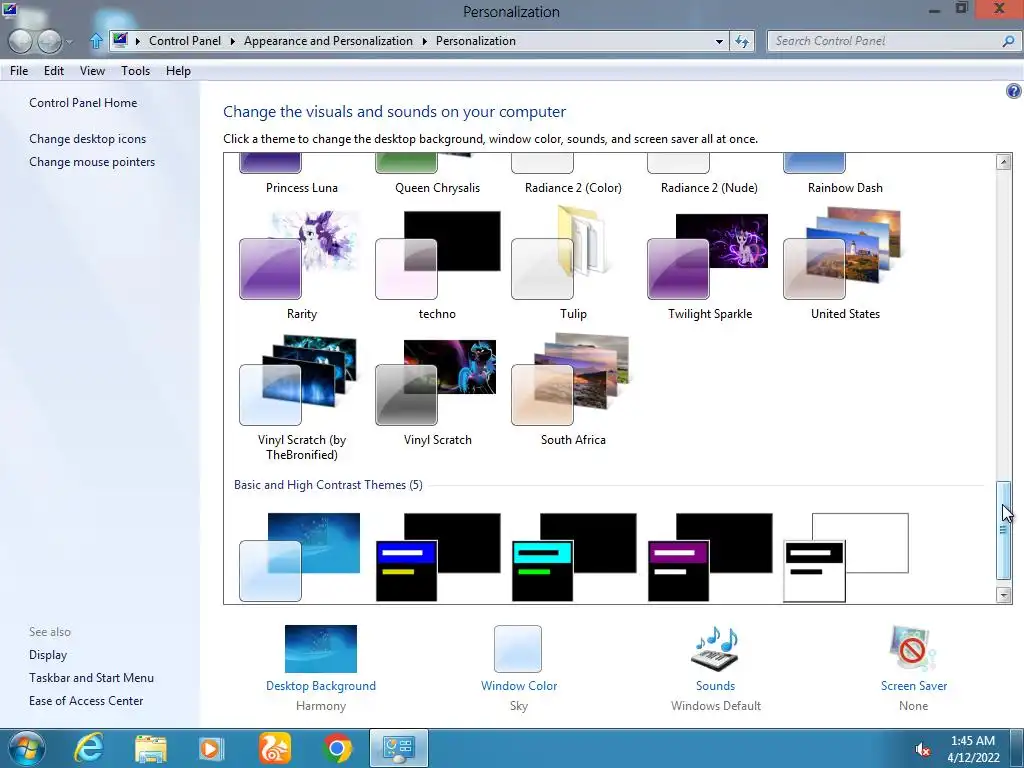Open the Tools menu
This screenshot has width=1024, height=768.
tap(135, 71)
